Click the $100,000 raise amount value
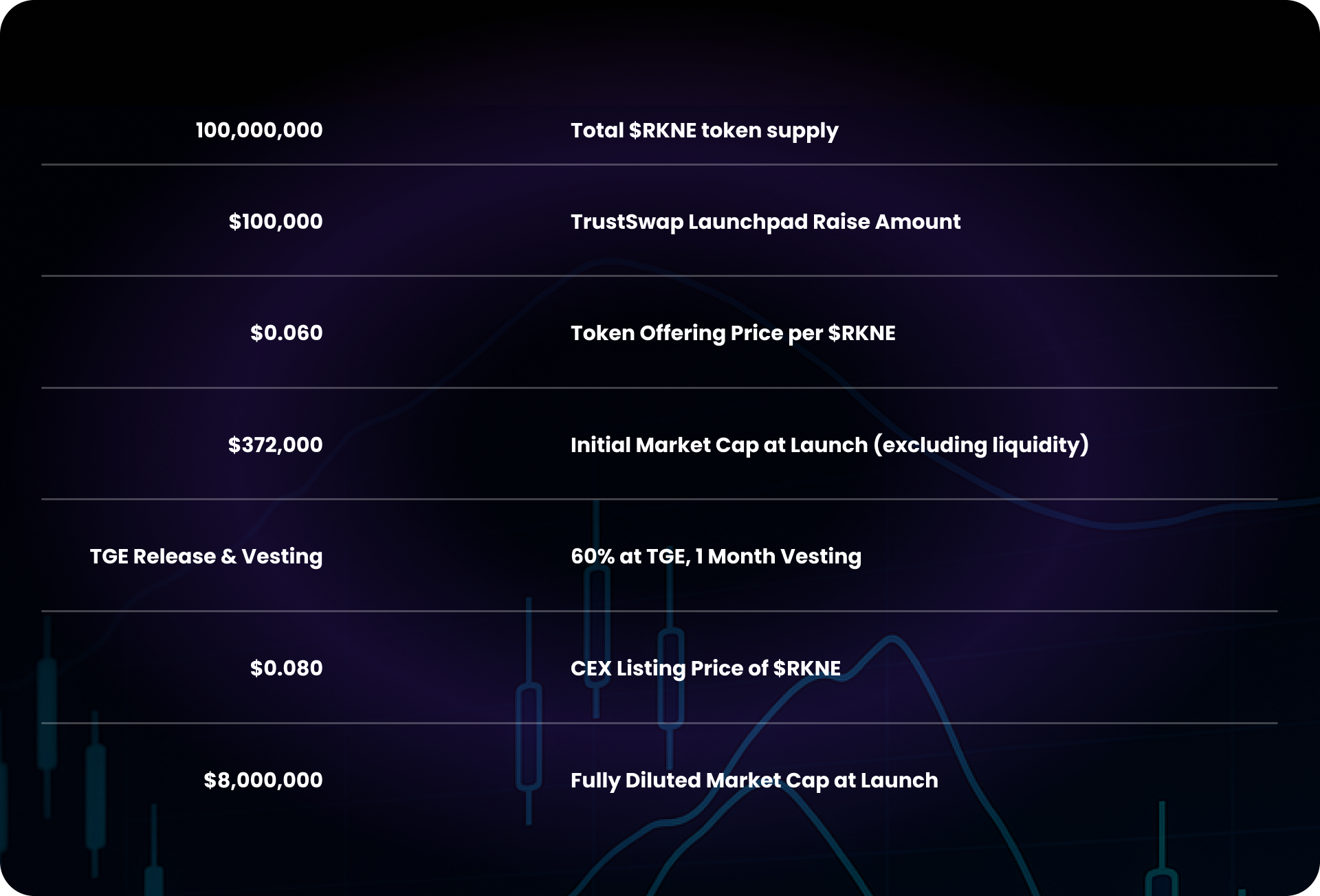1320x896 pixels. (x=276, y=221)
